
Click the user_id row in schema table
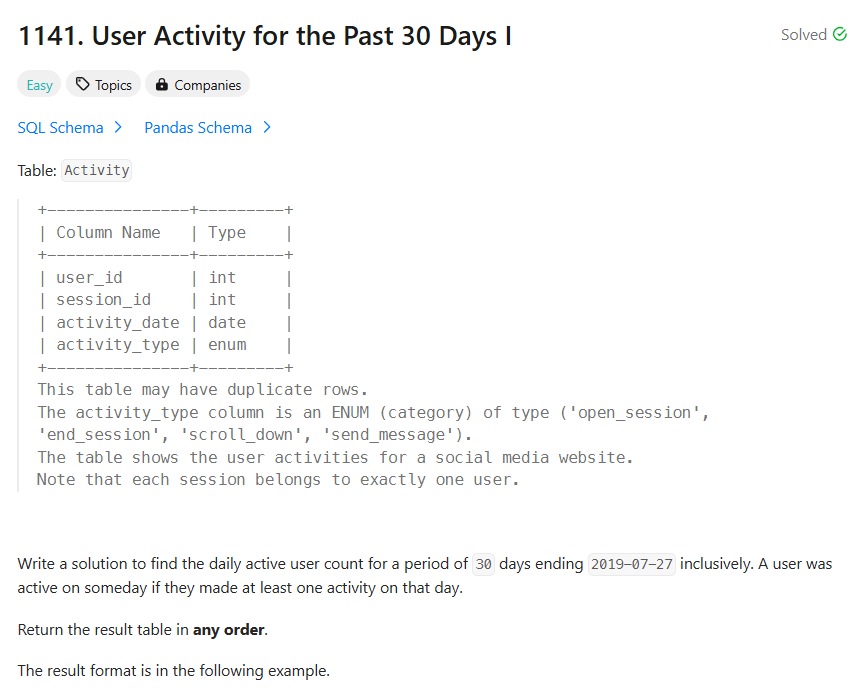pos(165,278)
